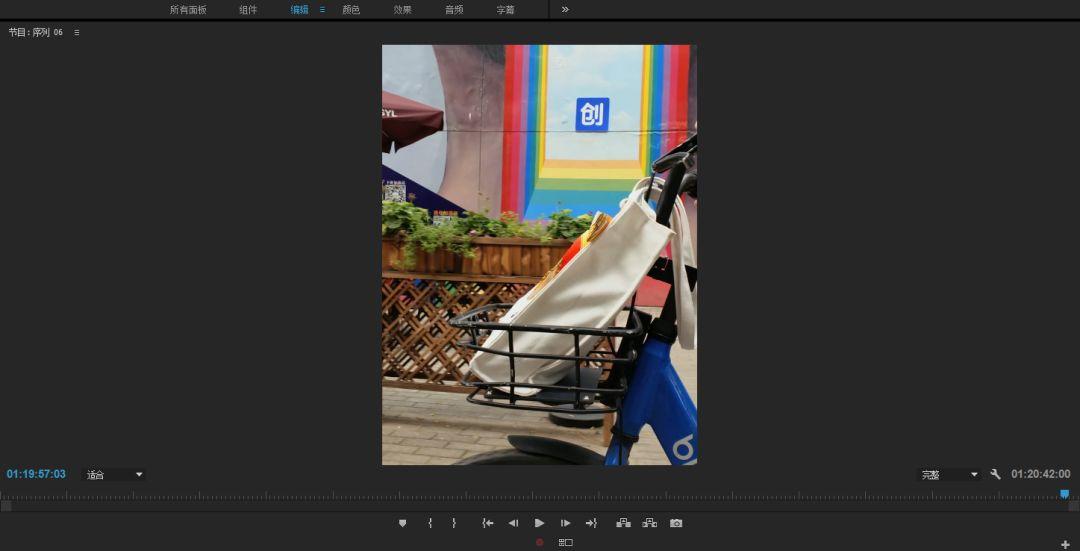Play the sequence preview
The height and width of the screenshot is (551, 1080).
pyautogui.click(x=539, y=523)
